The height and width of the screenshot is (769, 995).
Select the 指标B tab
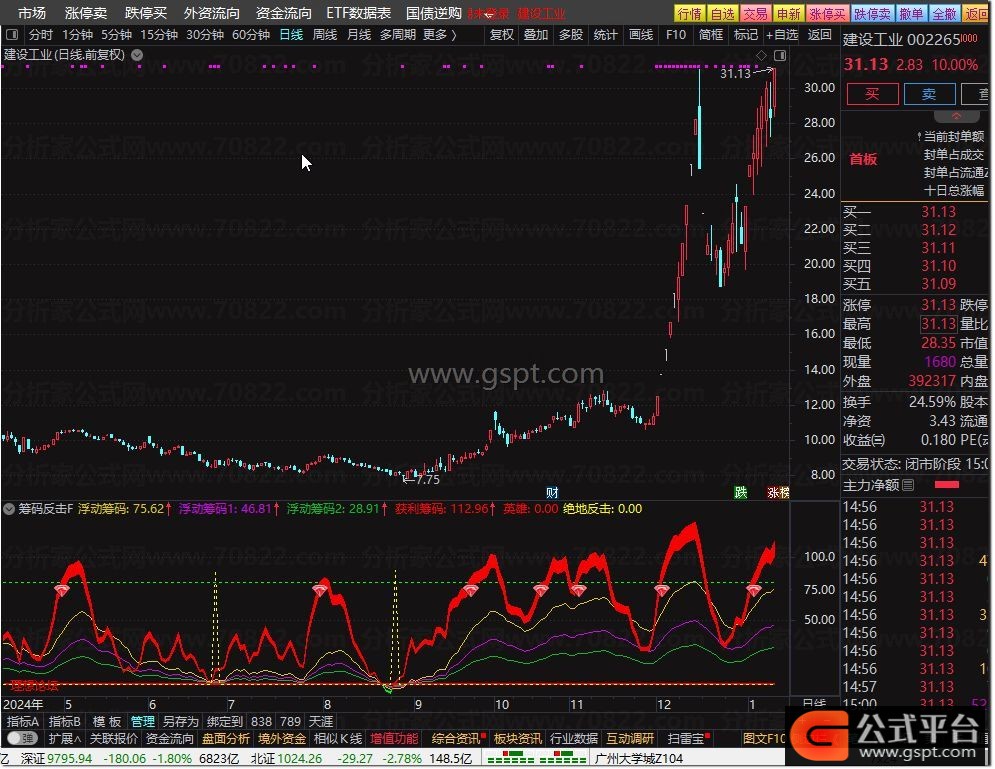(x=65, y=722)
